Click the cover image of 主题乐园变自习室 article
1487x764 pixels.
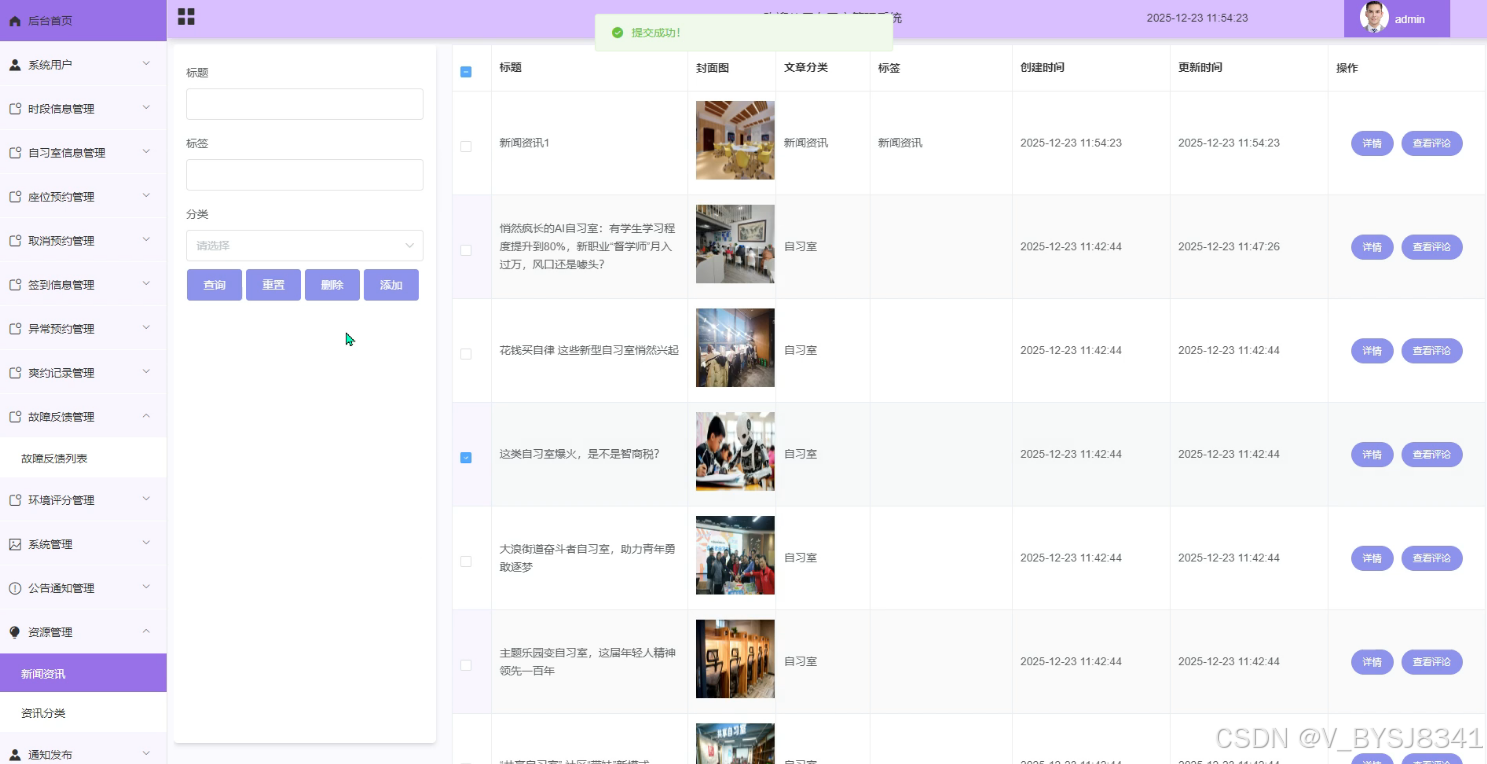(735, 659)
